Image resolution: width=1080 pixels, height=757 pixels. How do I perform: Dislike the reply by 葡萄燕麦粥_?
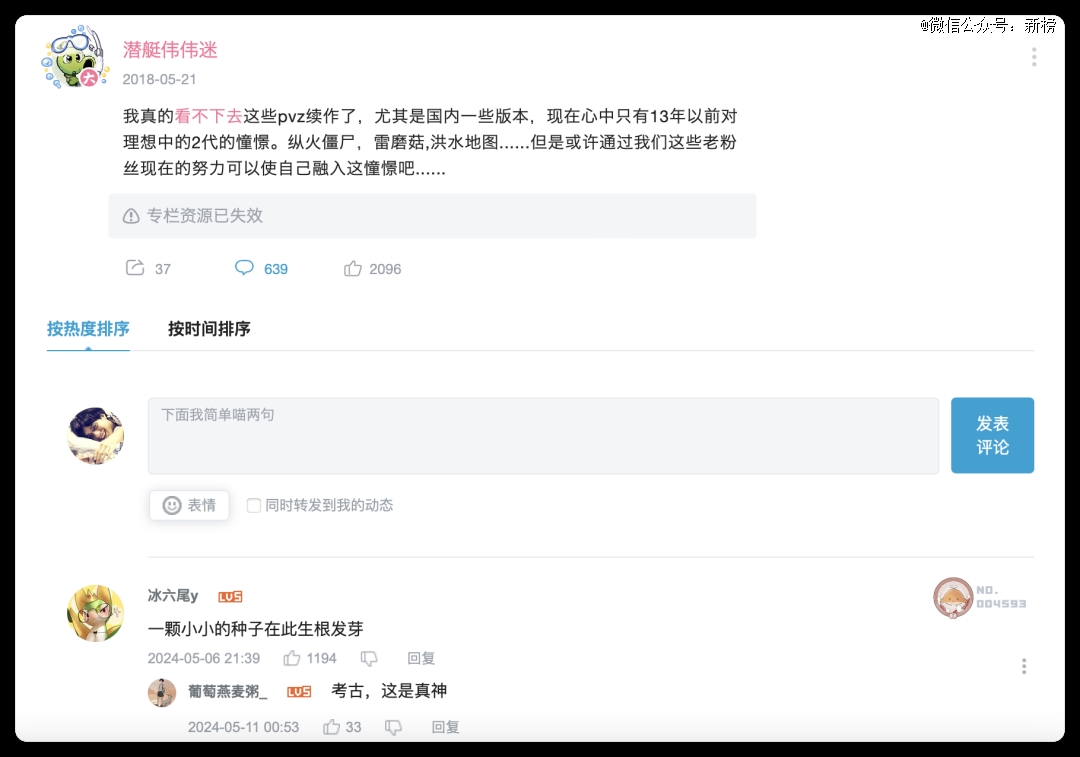[393, 727]
